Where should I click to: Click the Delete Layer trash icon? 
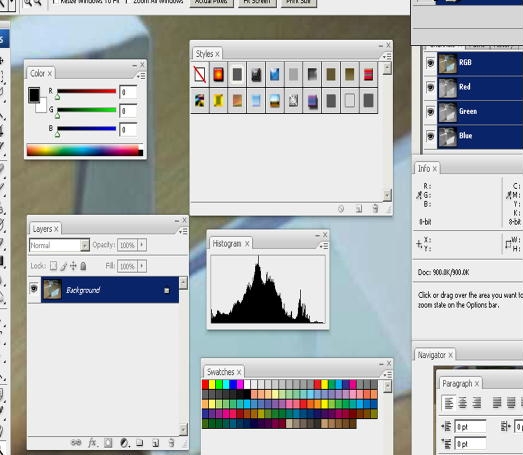pyautogui.click(x=171, y=443)
